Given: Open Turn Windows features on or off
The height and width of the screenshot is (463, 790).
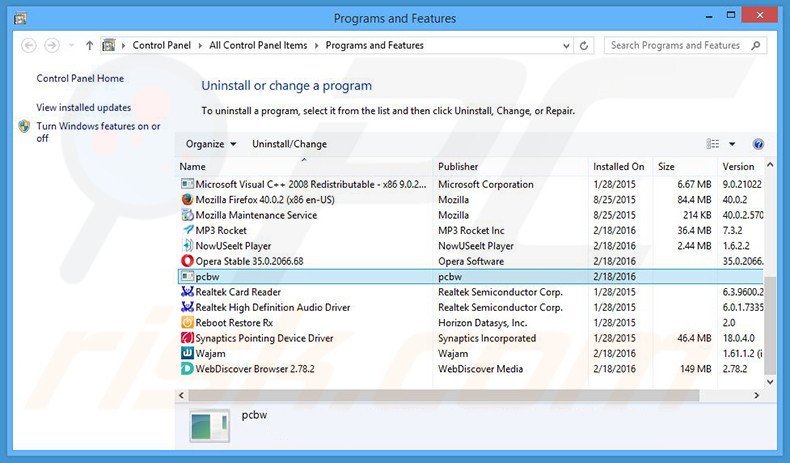Looking at the screenshot, I should click(98, 132).
